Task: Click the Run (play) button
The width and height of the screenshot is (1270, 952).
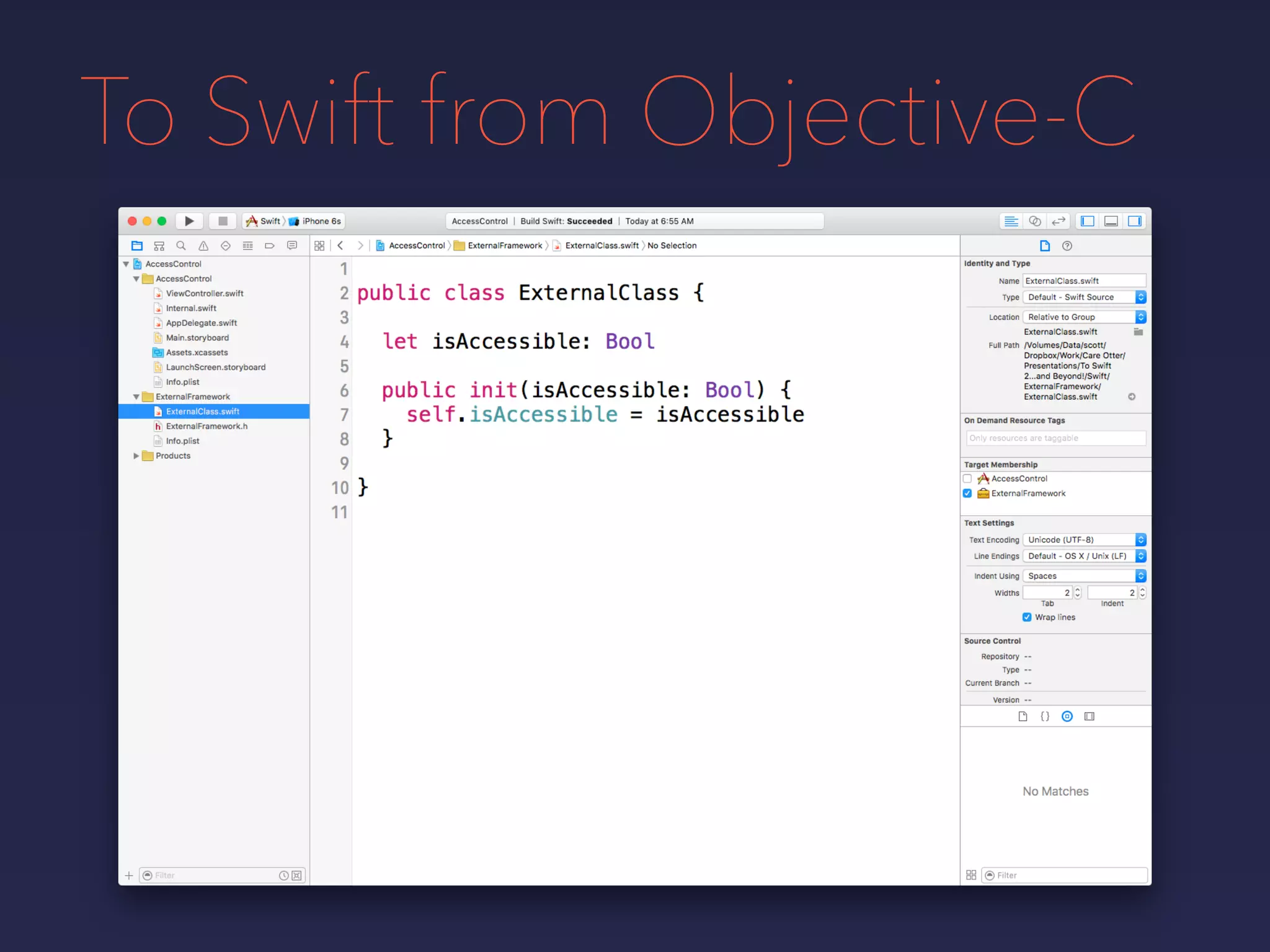Action: tap(189, 221)
